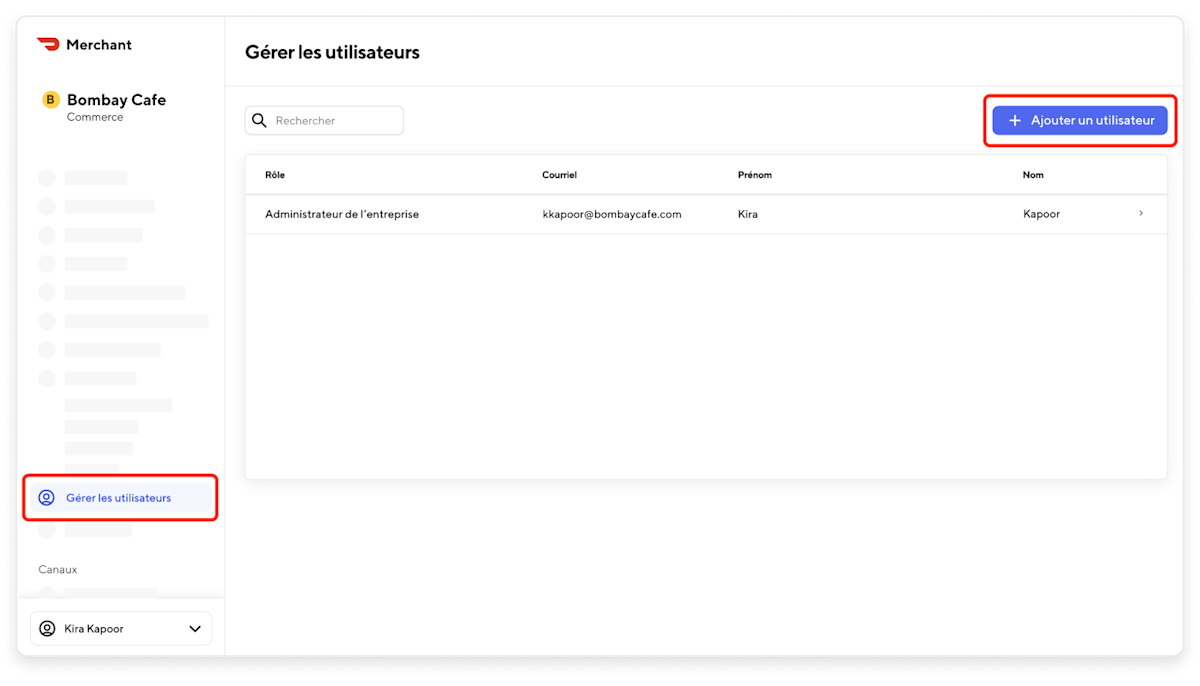
Task: Click the Rôle column header
Action: [x=275, y=174]
